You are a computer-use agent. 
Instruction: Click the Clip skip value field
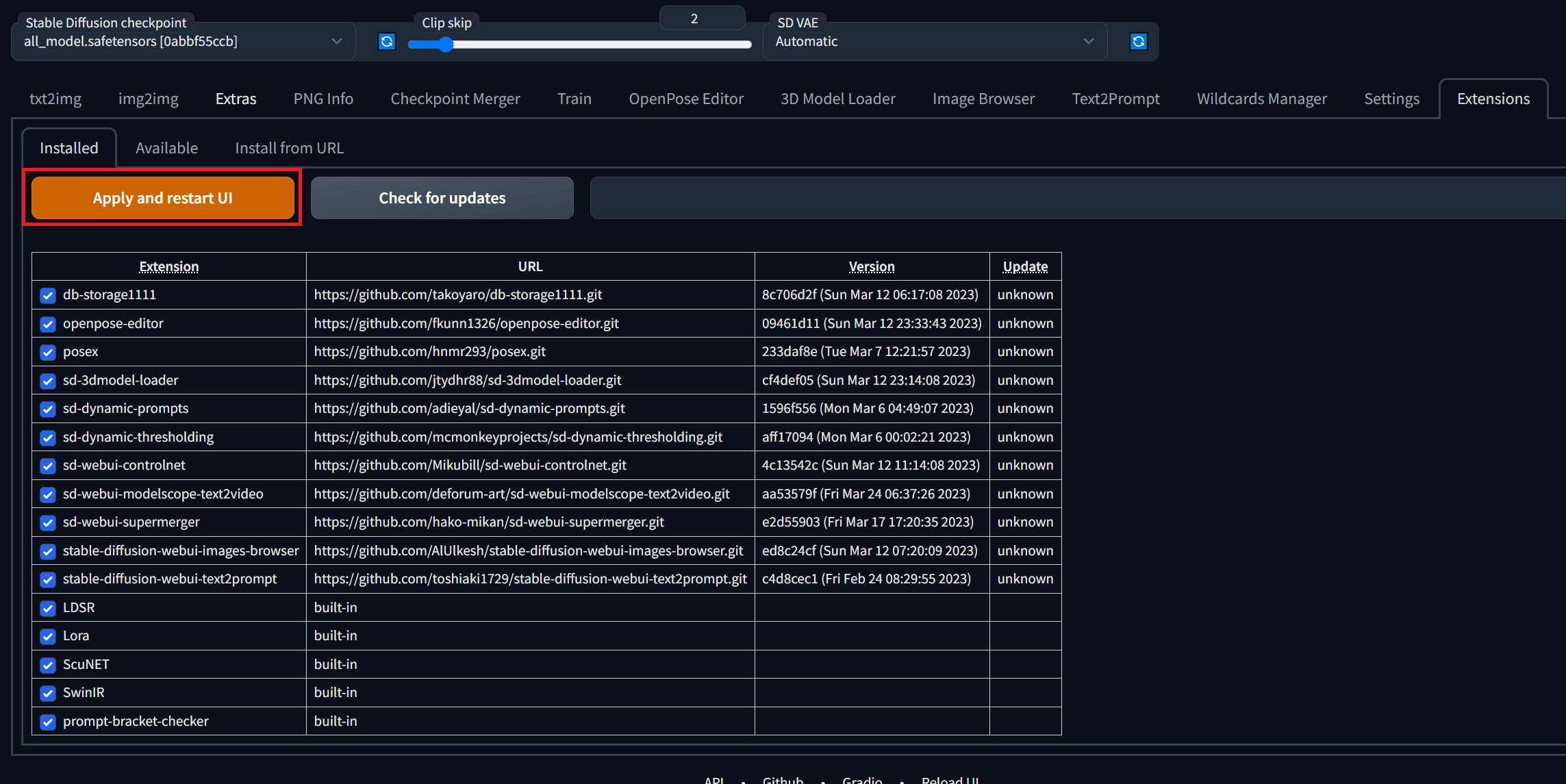click(701, 17)
